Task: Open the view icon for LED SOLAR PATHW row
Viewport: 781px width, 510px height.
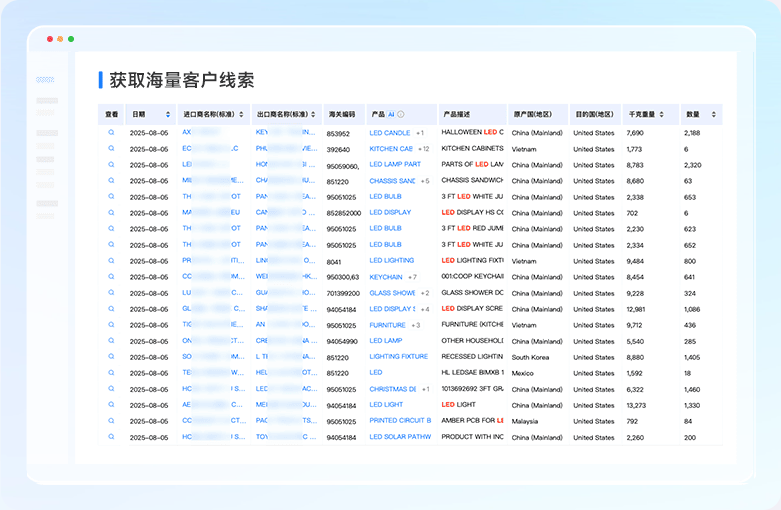Action: [x=111, y=437]
